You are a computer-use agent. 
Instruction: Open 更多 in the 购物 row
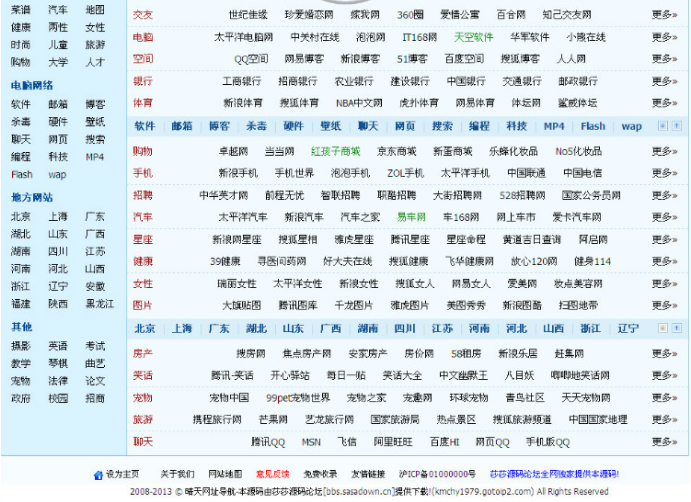click(664, 151)
